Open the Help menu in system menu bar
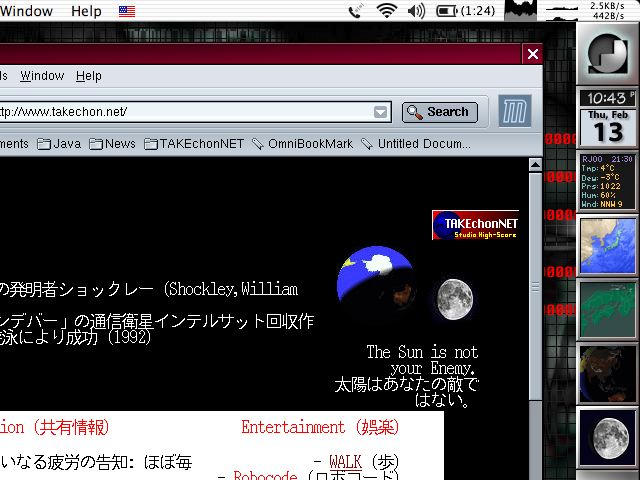 (x=86, y=11)
